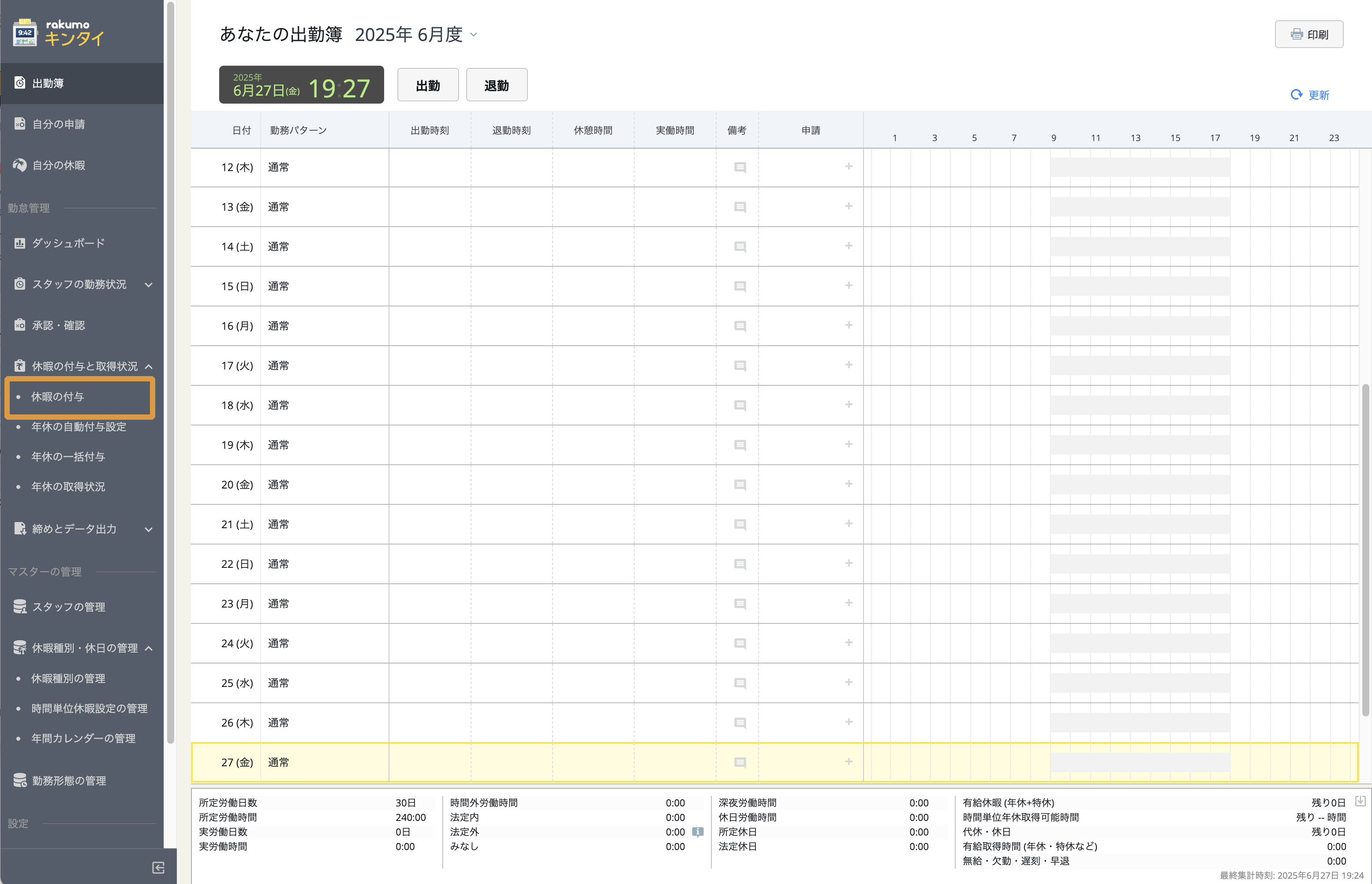
Task: Click the sidebar collapse icon at bottom
Action: point(158,867)
